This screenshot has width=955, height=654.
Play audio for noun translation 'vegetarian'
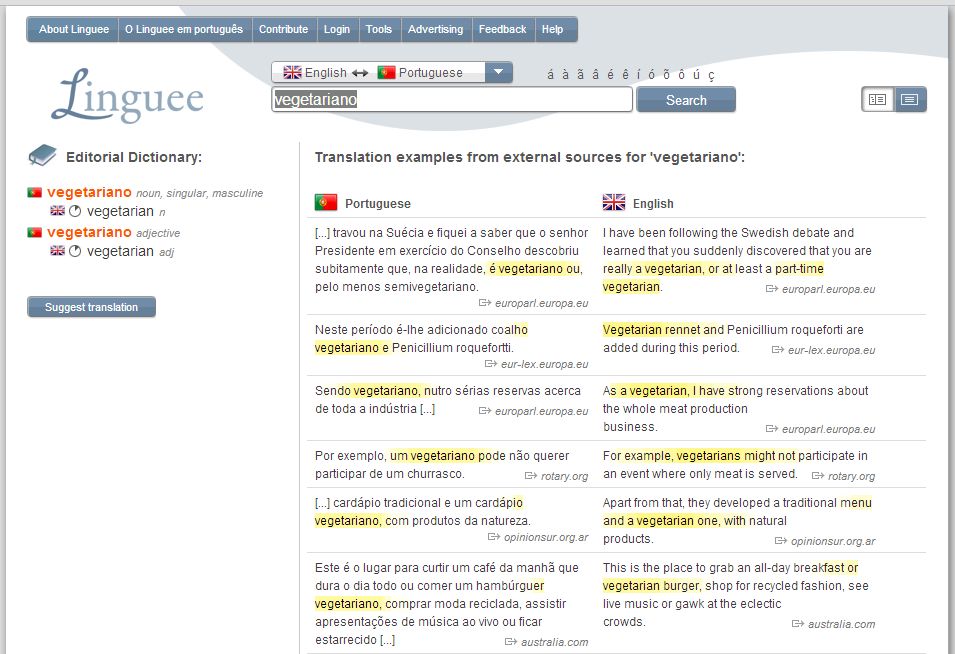pyautogui.click(x=75, y=211)
